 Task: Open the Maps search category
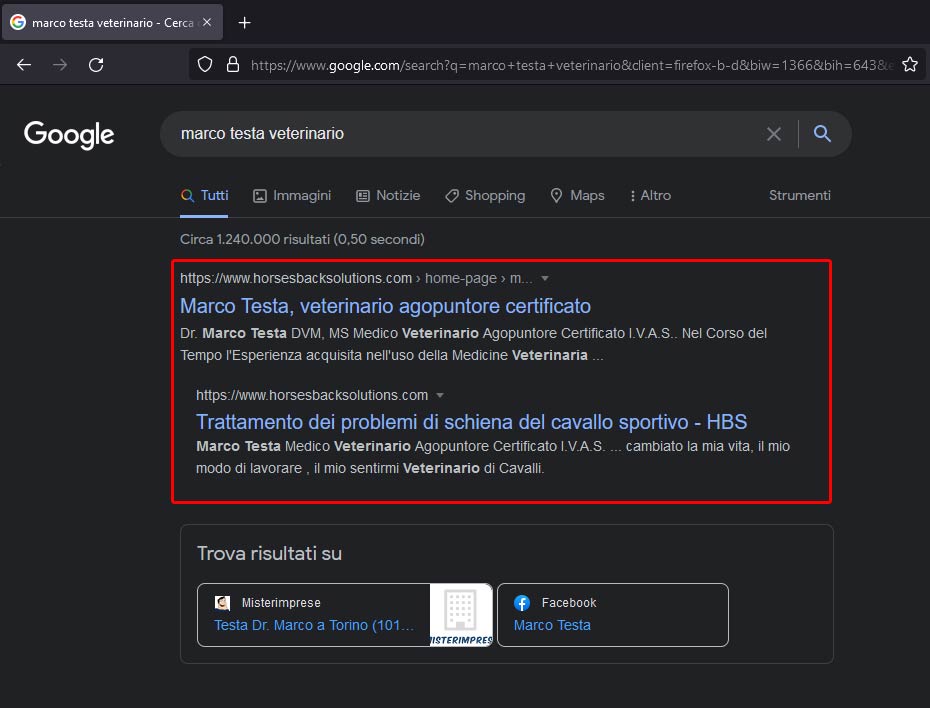coord(556,195)
